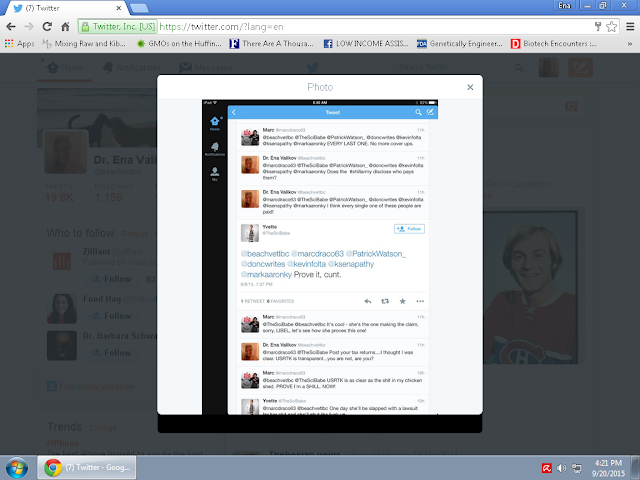Click the Follow button beside Yvette in photo
This screenshot has width=640, height=480.
(x=409, y=229)
